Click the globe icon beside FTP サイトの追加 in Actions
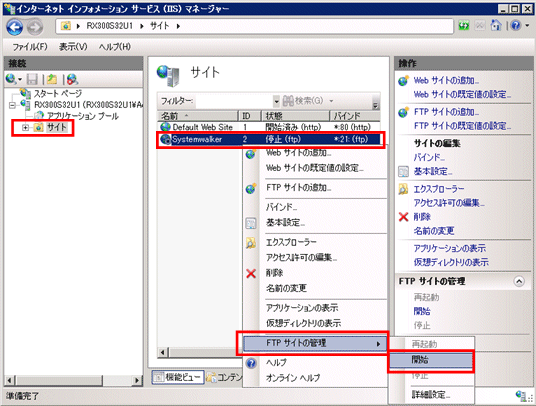Viewport: 536px width, 406px height. 403,112
